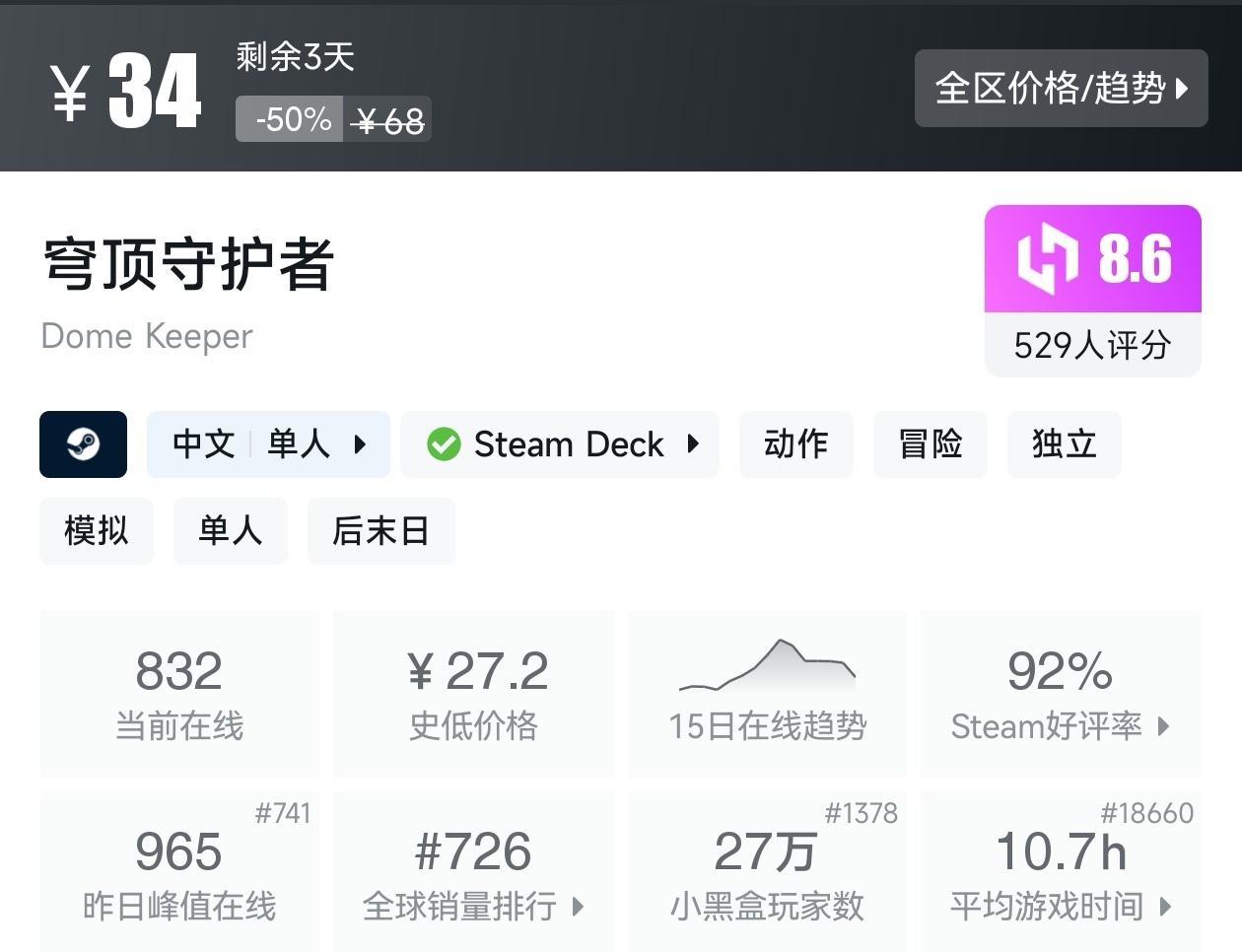Click the -50% discount badge

point(289,118)
